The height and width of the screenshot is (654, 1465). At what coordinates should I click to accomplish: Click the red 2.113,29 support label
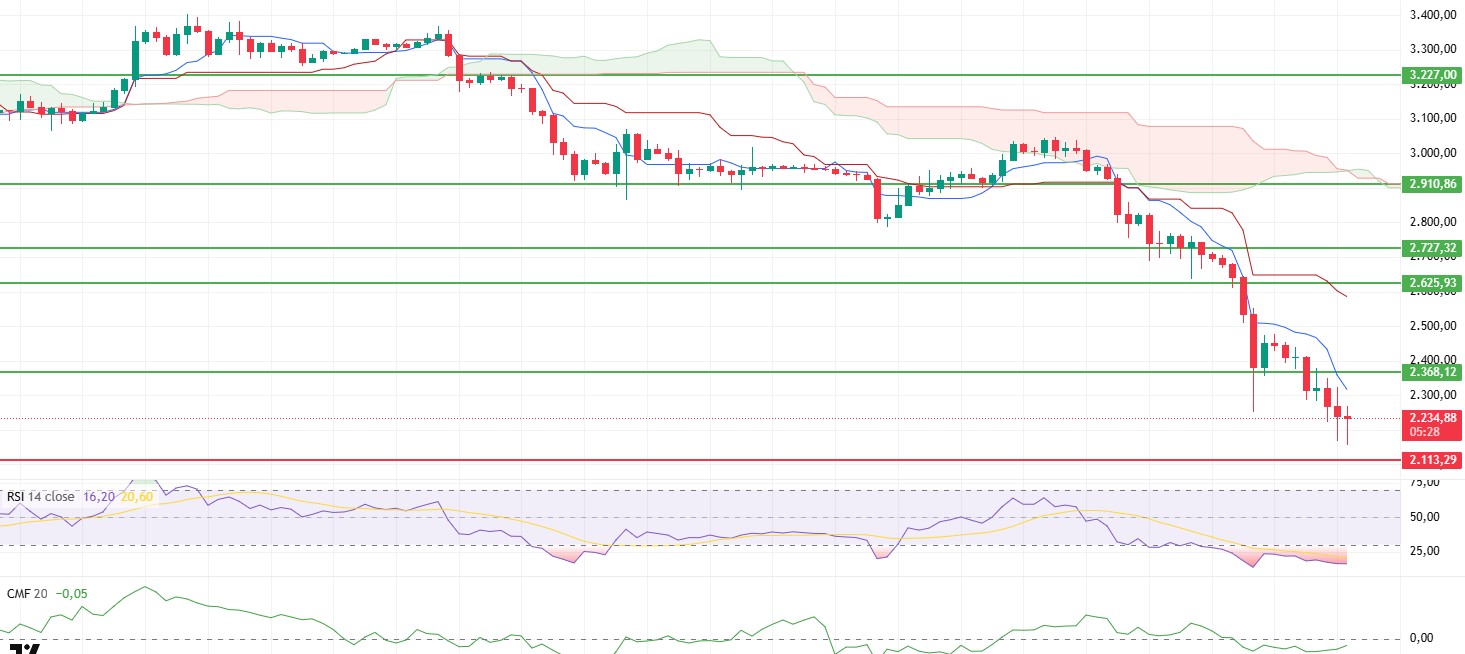point(1431,461)
